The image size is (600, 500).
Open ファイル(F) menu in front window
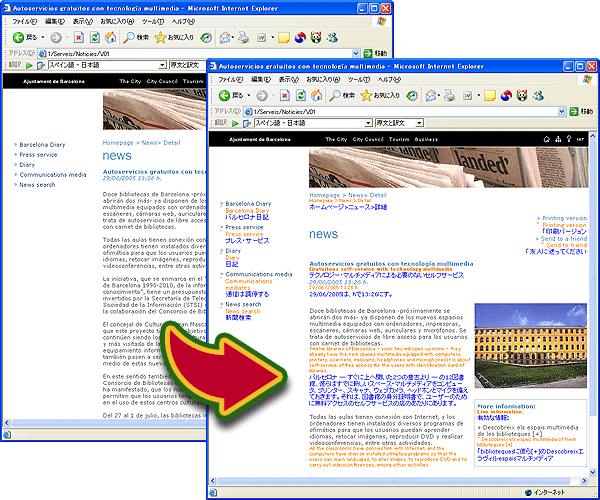point(230,79)
